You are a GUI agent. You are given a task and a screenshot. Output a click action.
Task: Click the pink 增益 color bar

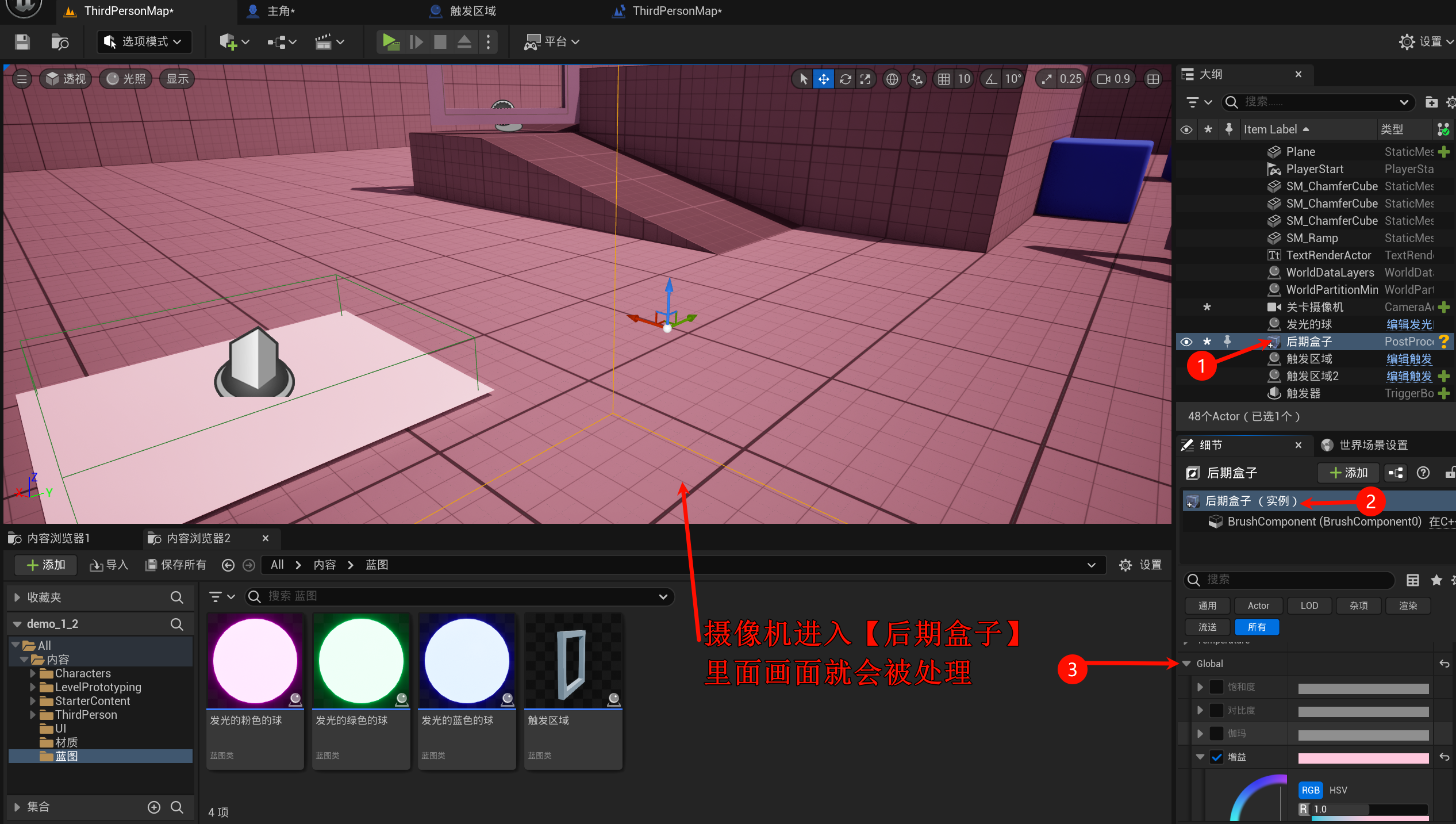[x=1362, y=758]
